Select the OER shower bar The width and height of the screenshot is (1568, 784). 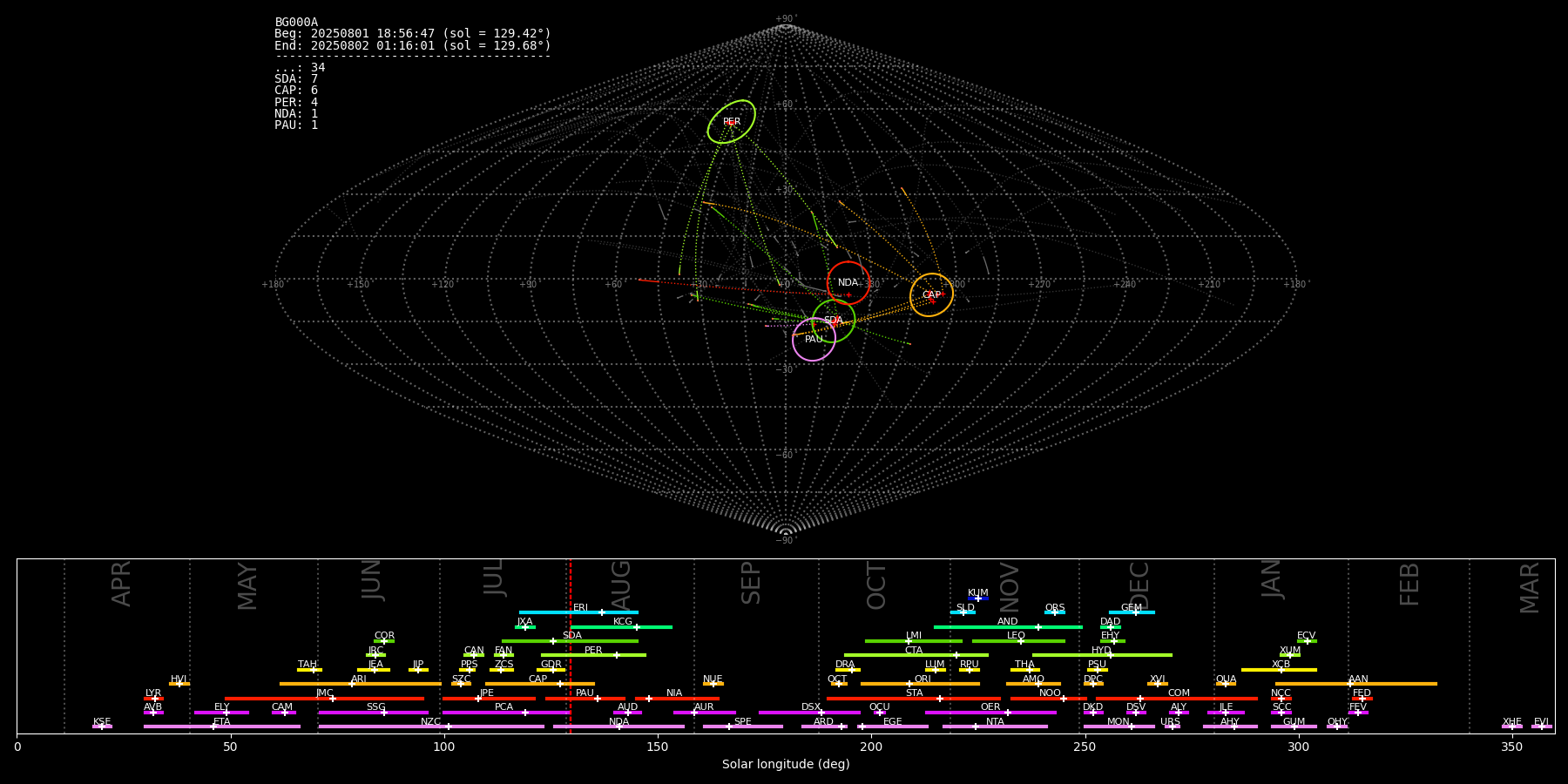pyautogui.click(x=990, y=713)
